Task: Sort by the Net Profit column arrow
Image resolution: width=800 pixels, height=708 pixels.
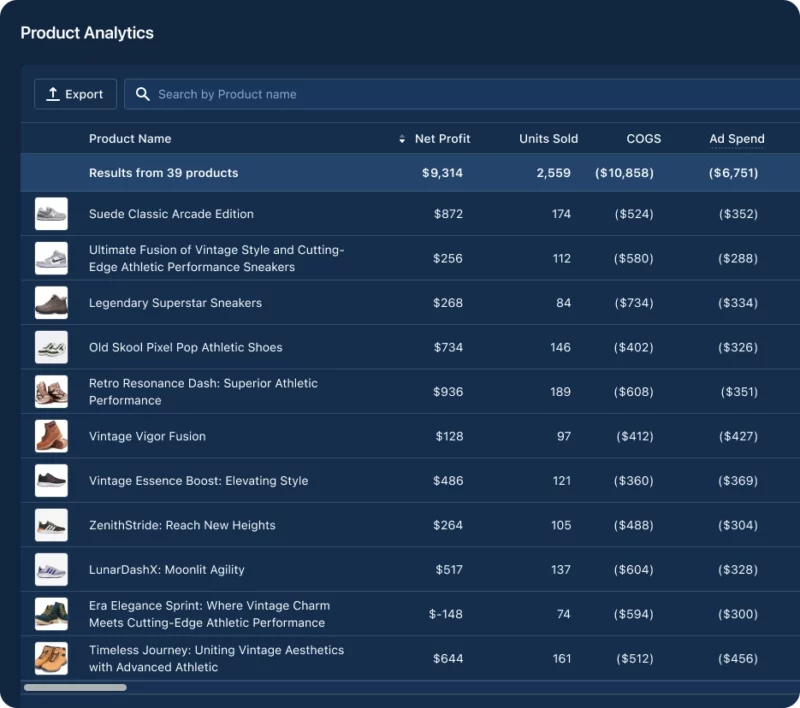Action: tap(402, 139)
